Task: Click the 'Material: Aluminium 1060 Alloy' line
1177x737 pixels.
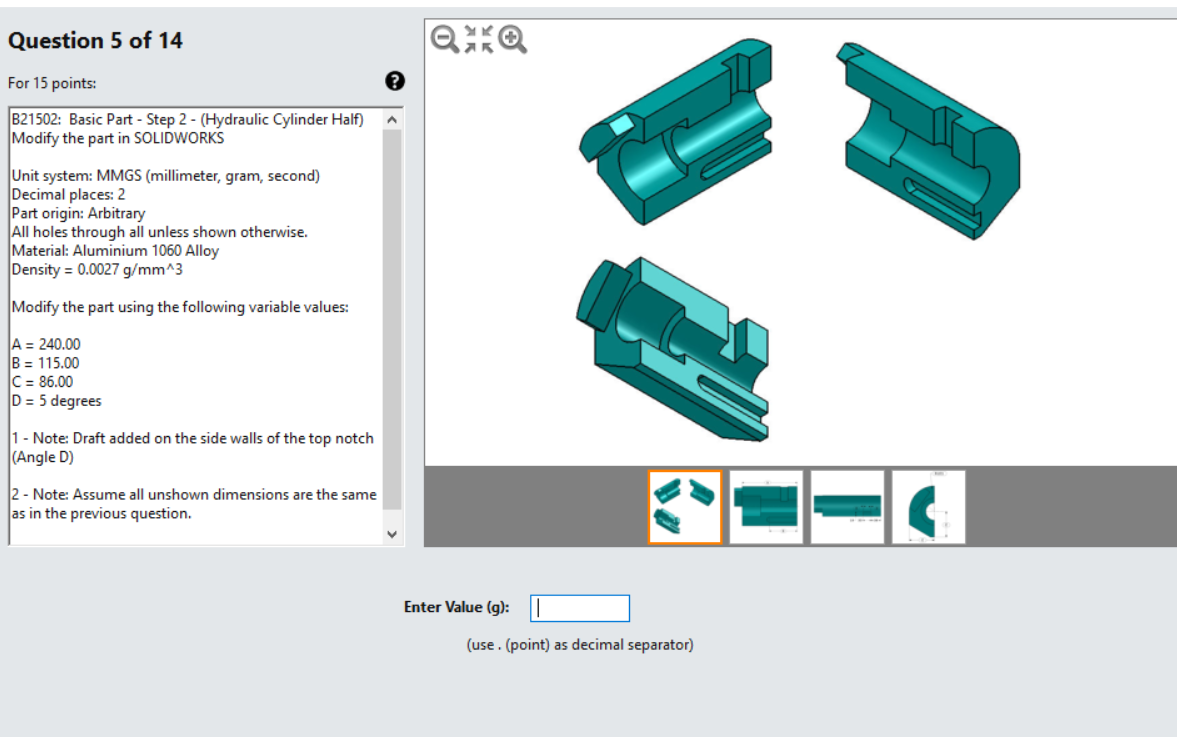Action: pyautogui.click(x=115, y=251)
